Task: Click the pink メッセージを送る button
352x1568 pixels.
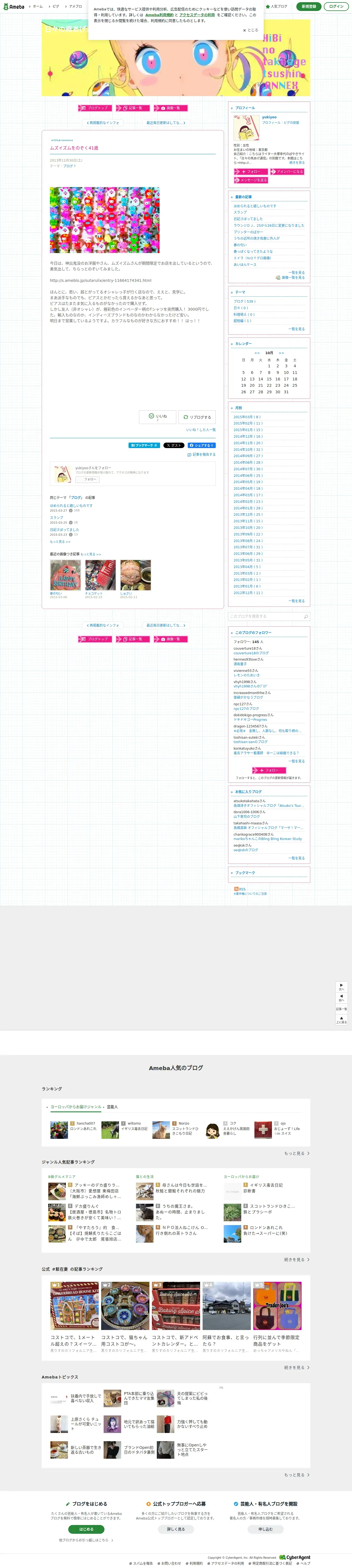Action: point(251,180)
